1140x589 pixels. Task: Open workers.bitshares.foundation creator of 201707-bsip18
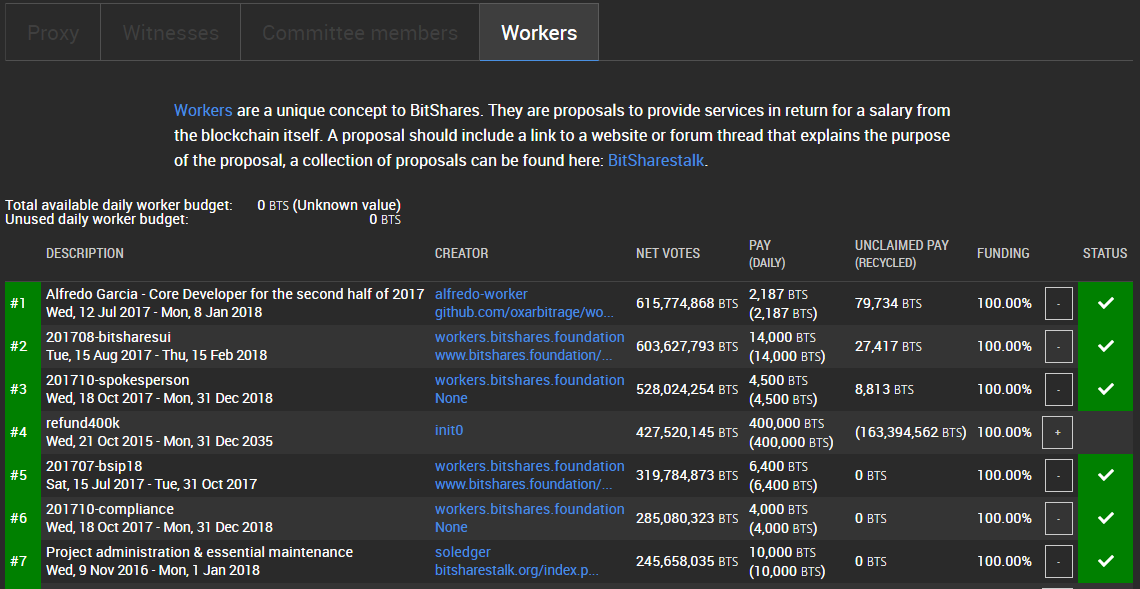pos(529,465)
